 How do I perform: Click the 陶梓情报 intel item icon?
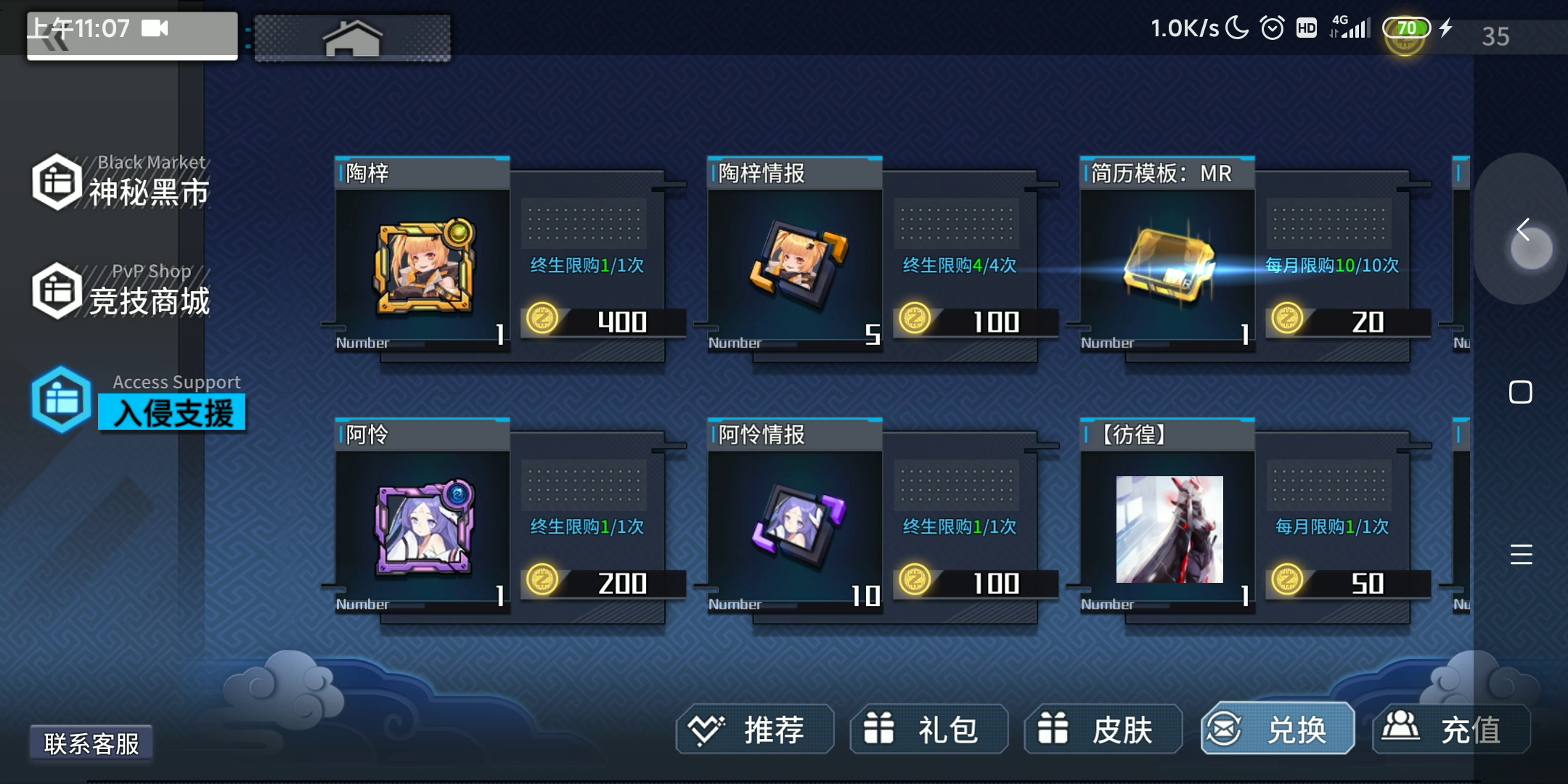pos(797,265)
